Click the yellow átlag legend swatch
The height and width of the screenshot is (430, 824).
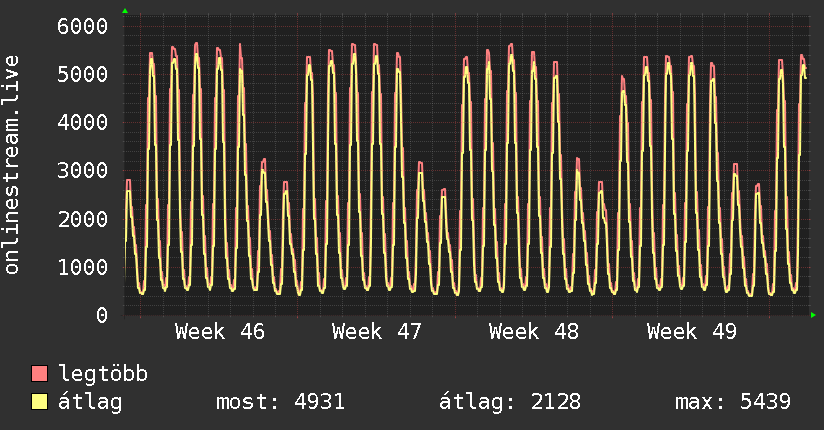pos(39,402)
